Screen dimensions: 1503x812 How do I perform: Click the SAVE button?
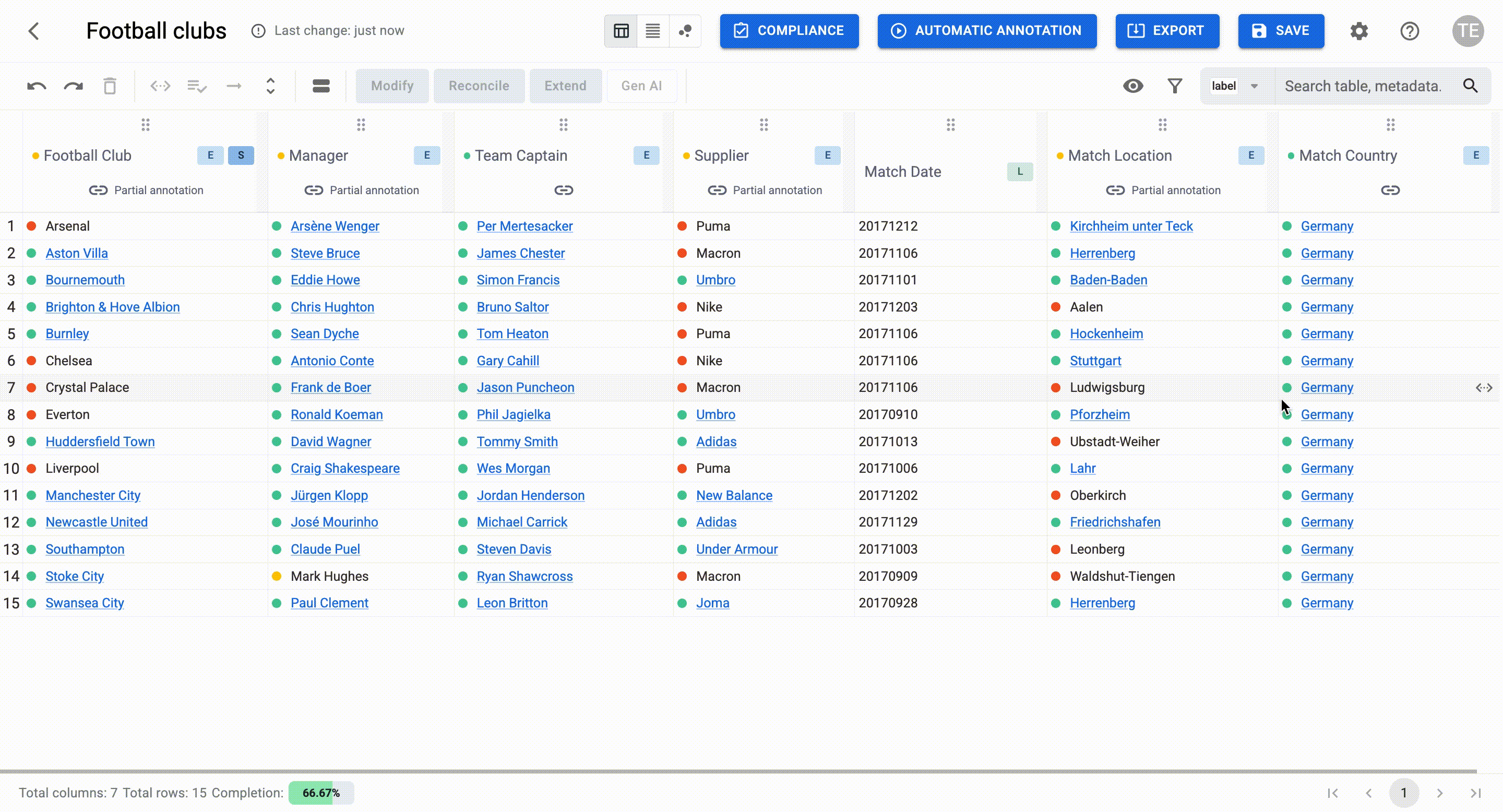point(1281,31)
